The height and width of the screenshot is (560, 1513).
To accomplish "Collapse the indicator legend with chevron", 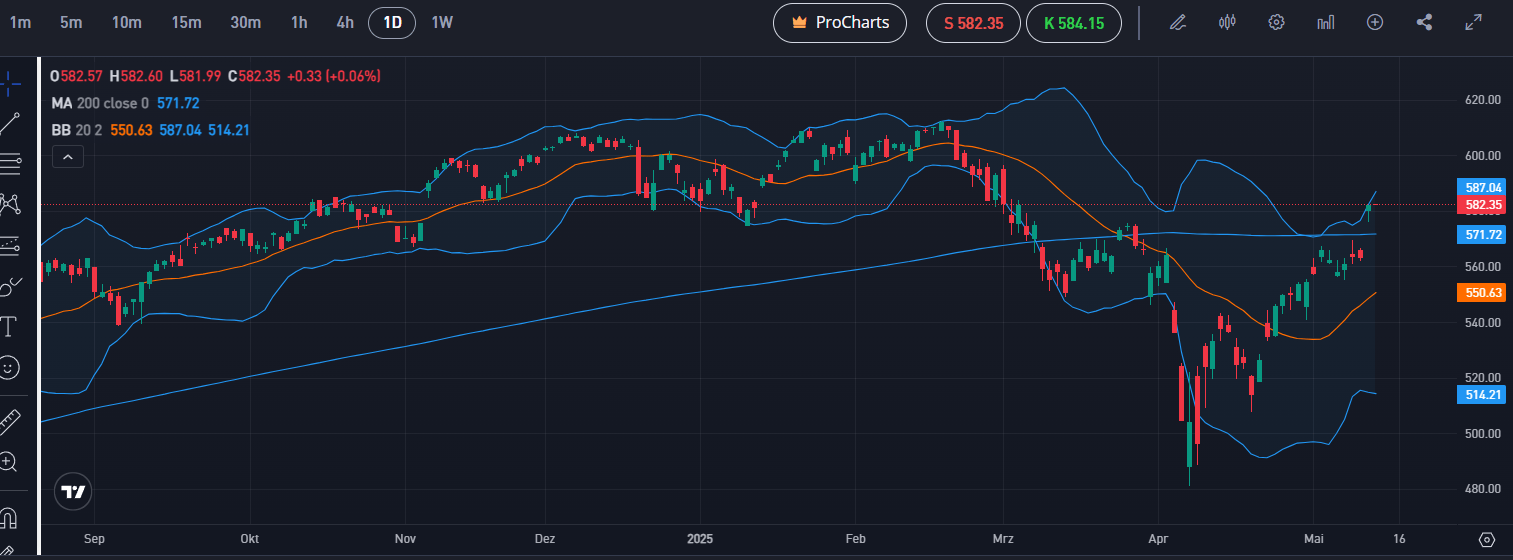I will point(67,156).
